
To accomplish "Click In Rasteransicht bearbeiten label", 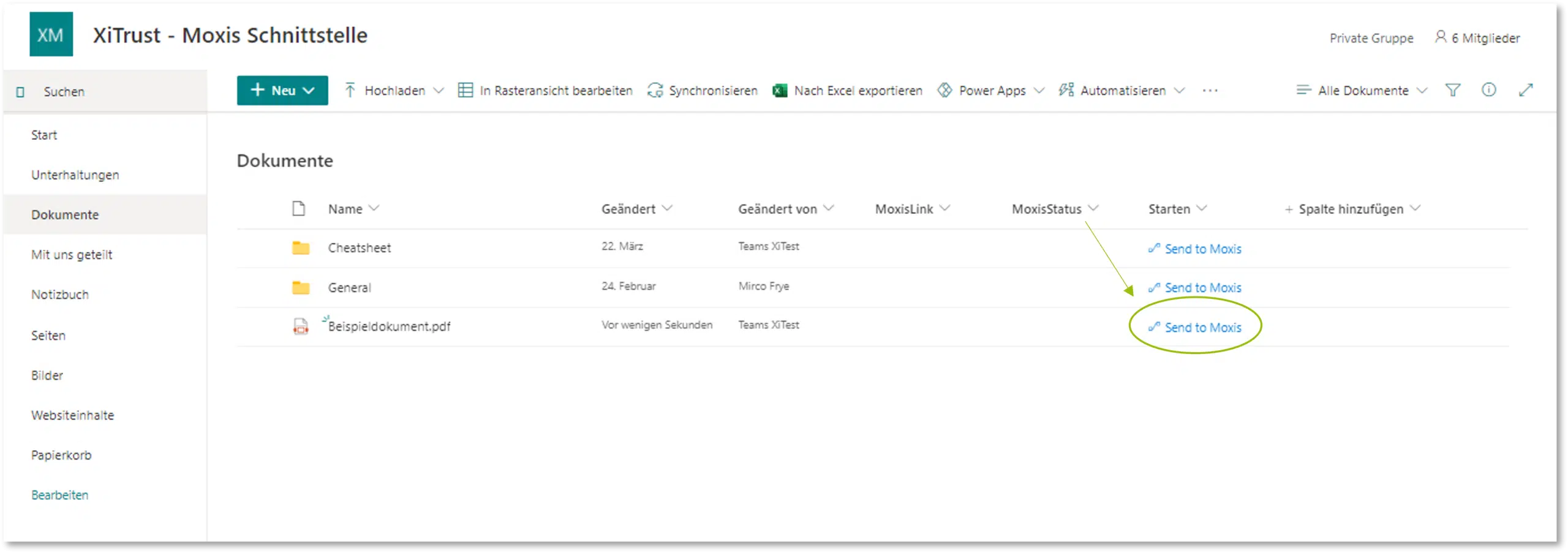I will [x=556, y=91].
